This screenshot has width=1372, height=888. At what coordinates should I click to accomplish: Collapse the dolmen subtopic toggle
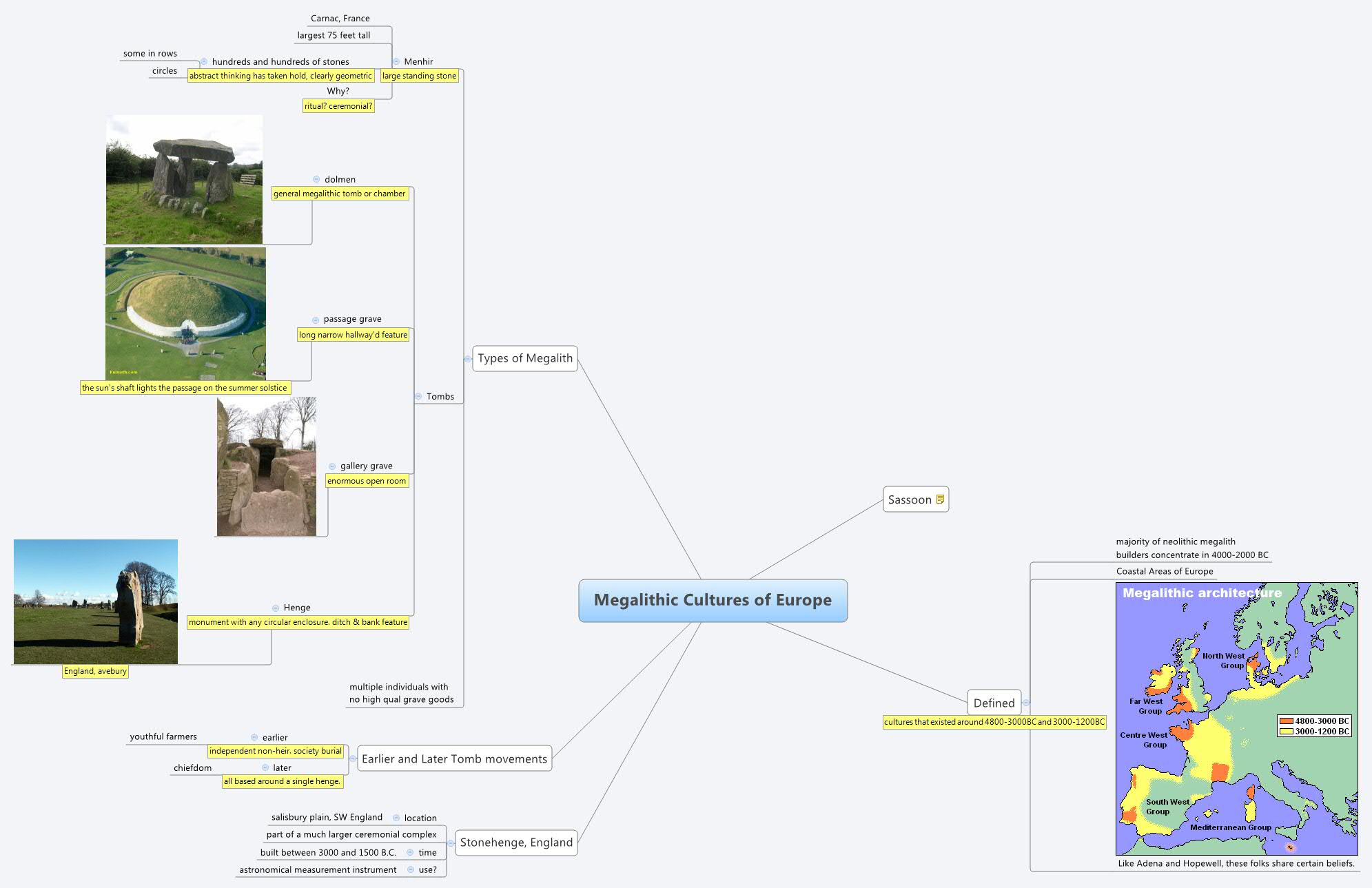tap(316, 179)
